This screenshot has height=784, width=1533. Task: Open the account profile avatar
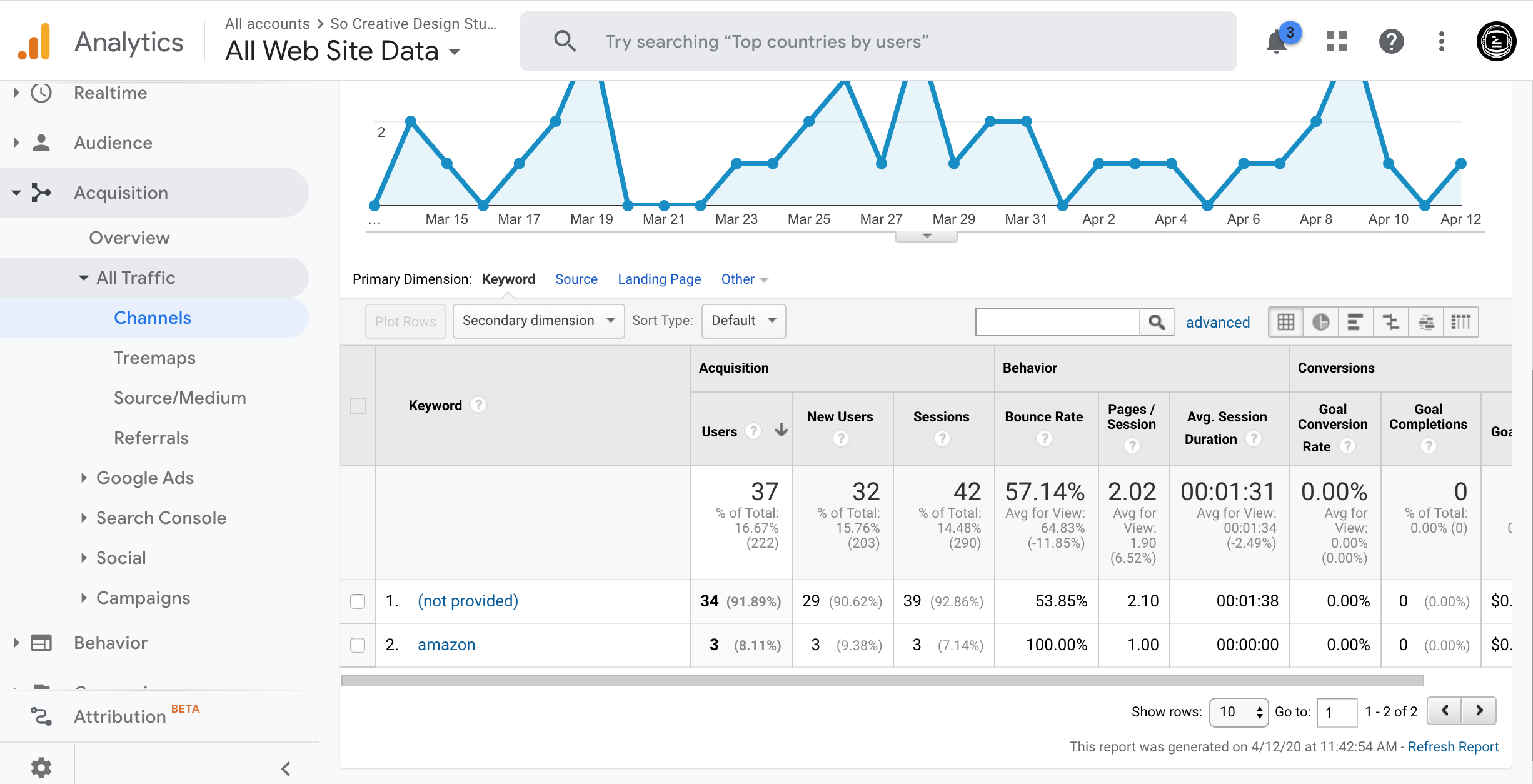(x=1496, y=42)
